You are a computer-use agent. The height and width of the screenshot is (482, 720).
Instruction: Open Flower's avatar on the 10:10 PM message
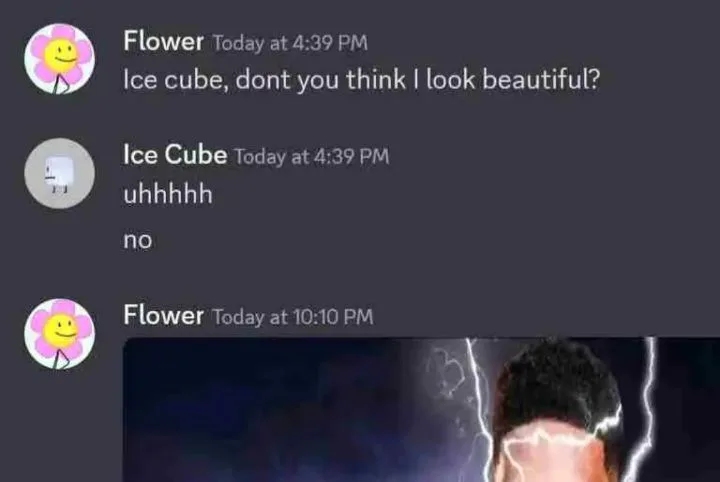[60, 334]
